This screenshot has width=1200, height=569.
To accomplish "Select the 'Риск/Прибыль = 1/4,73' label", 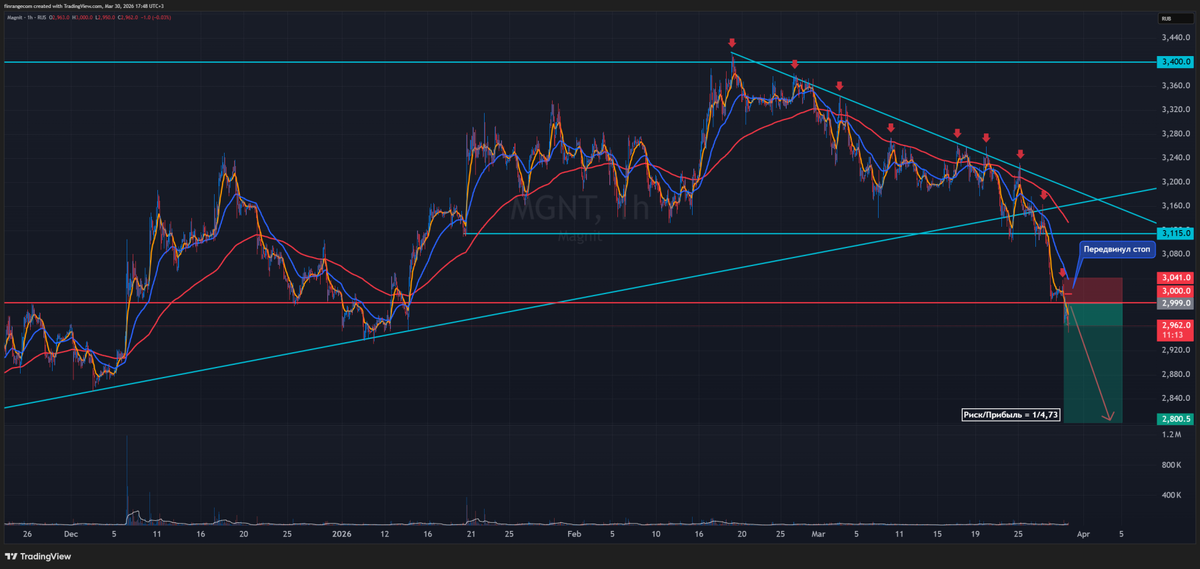I will tap(1011, 413).
